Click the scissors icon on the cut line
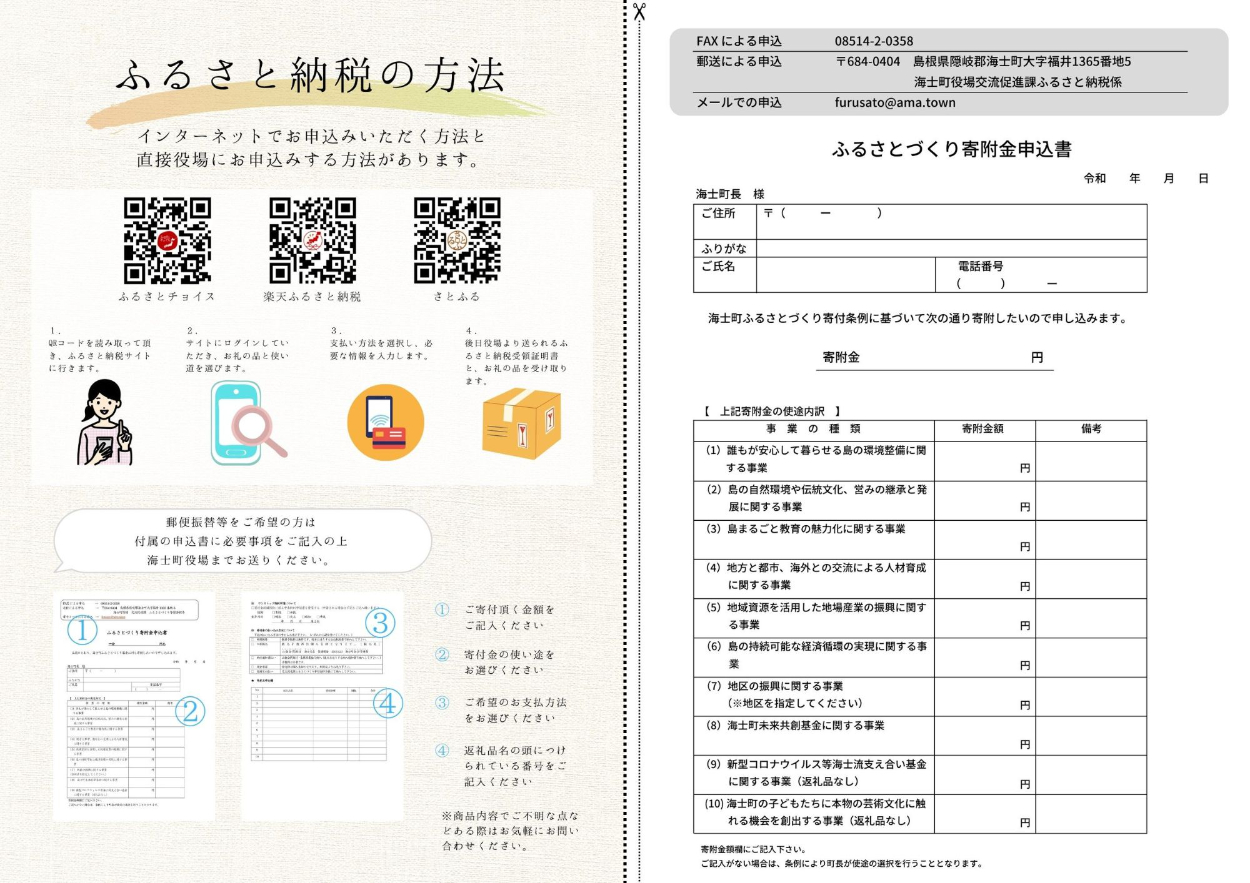The image size is (1250, 883). 639,11
